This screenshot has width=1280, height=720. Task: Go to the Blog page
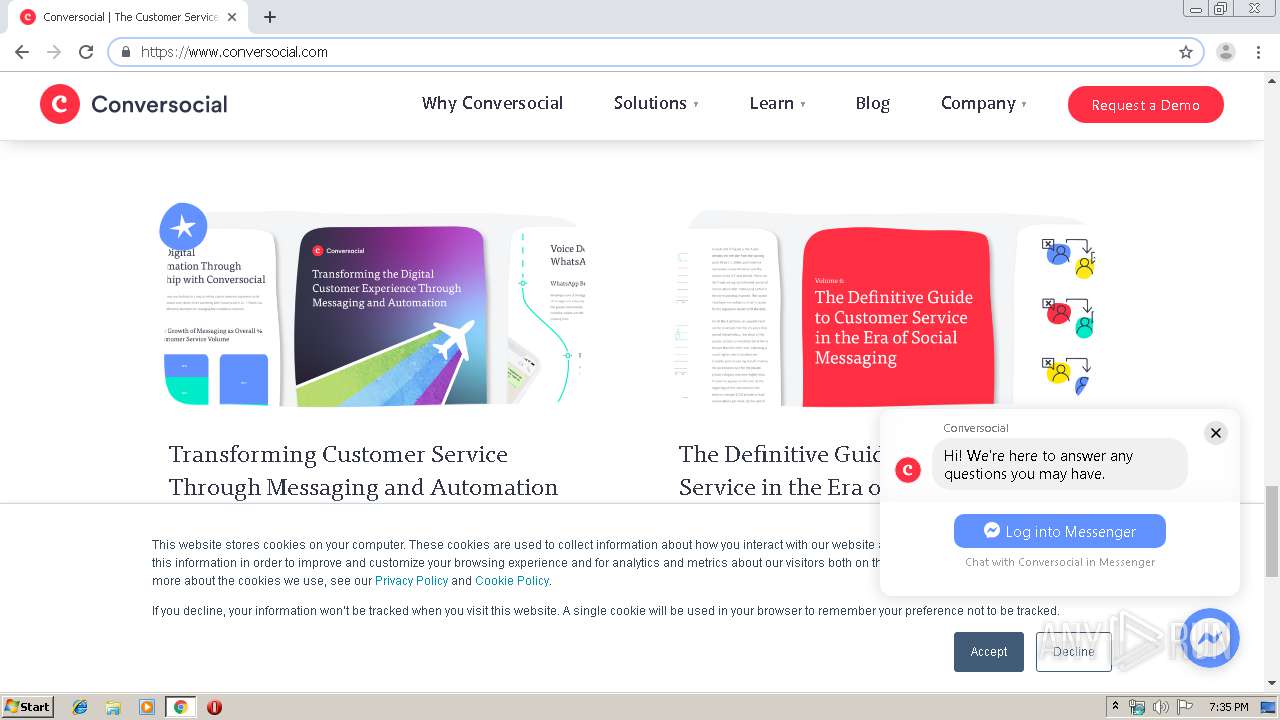(873, 103)
